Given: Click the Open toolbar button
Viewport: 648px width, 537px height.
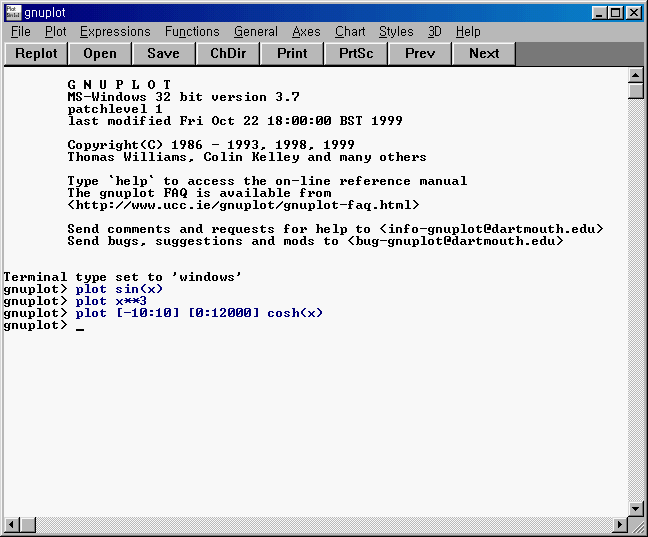Looking at the screenshot, I should 100,54.
